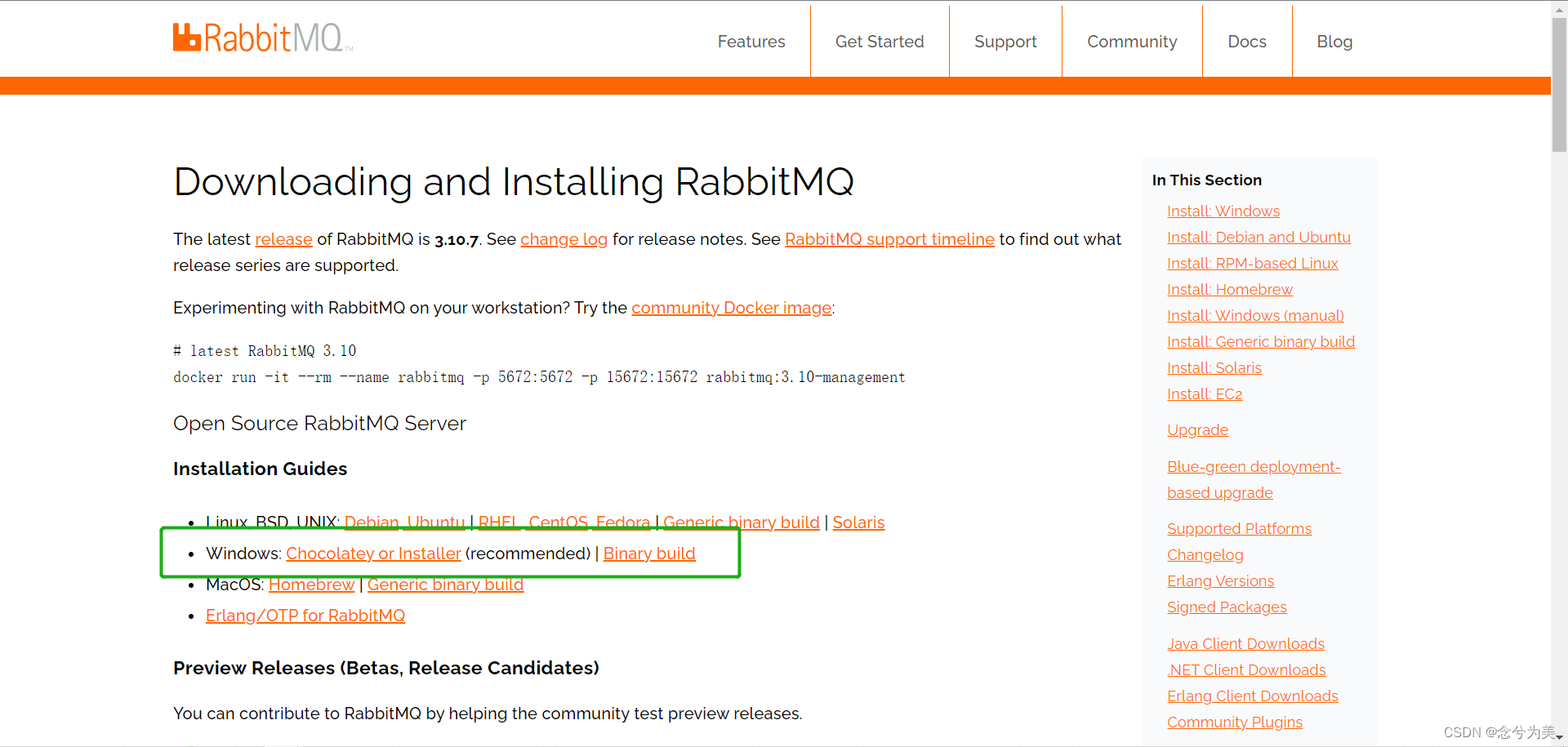The image size is (1568, 747).
Task: Click the '# latest RabbitMQ 3.10' comment line
Action: (265, 351)
